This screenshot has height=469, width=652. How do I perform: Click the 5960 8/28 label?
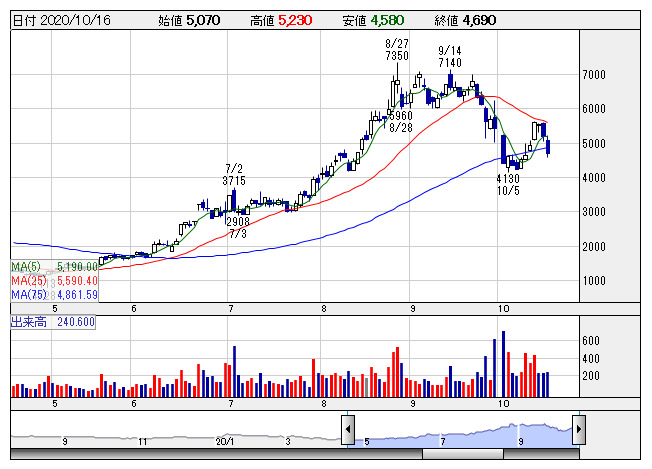point(400,121)
